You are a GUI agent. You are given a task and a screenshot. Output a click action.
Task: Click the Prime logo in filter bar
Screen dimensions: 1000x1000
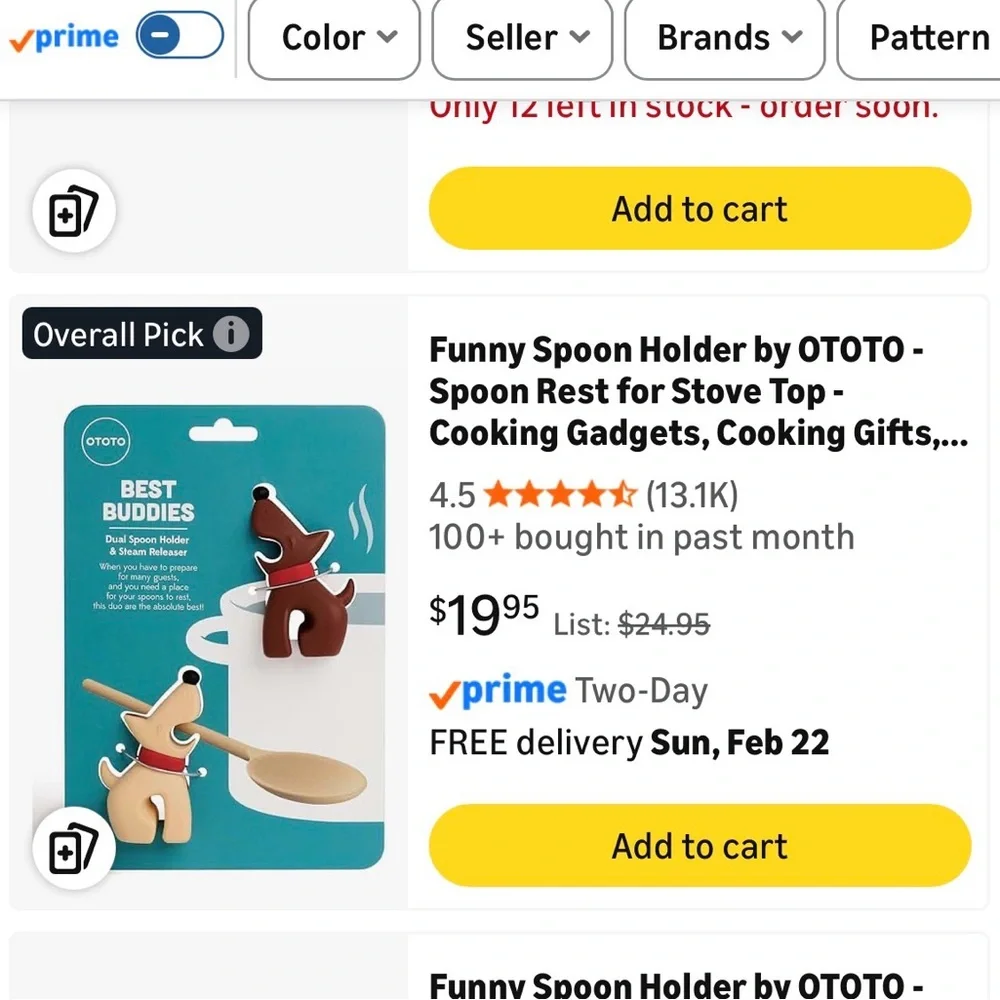click(x=64, y=38)
